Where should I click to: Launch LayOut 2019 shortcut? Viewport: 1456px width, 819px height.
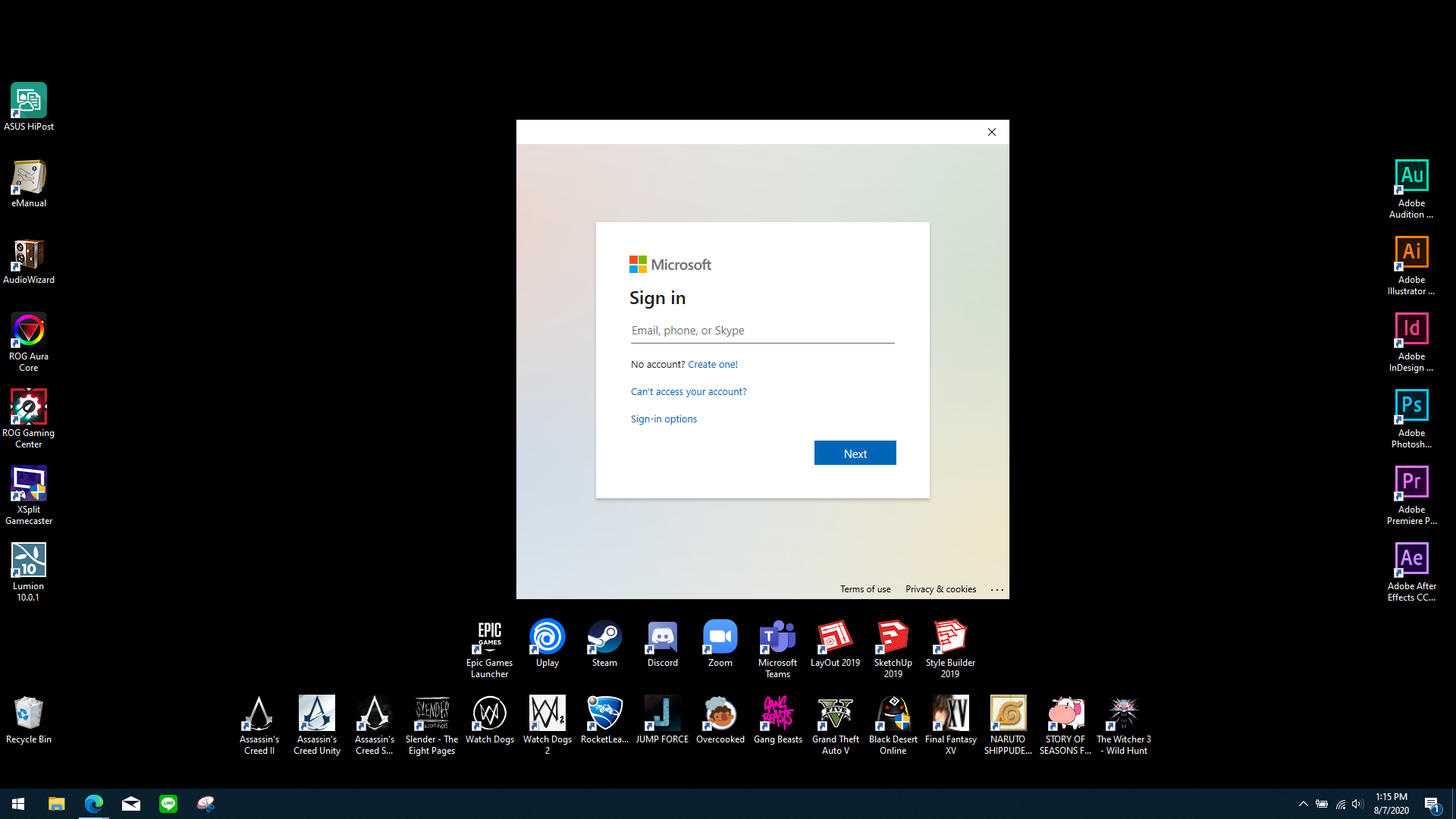click(x=835, y=643)
